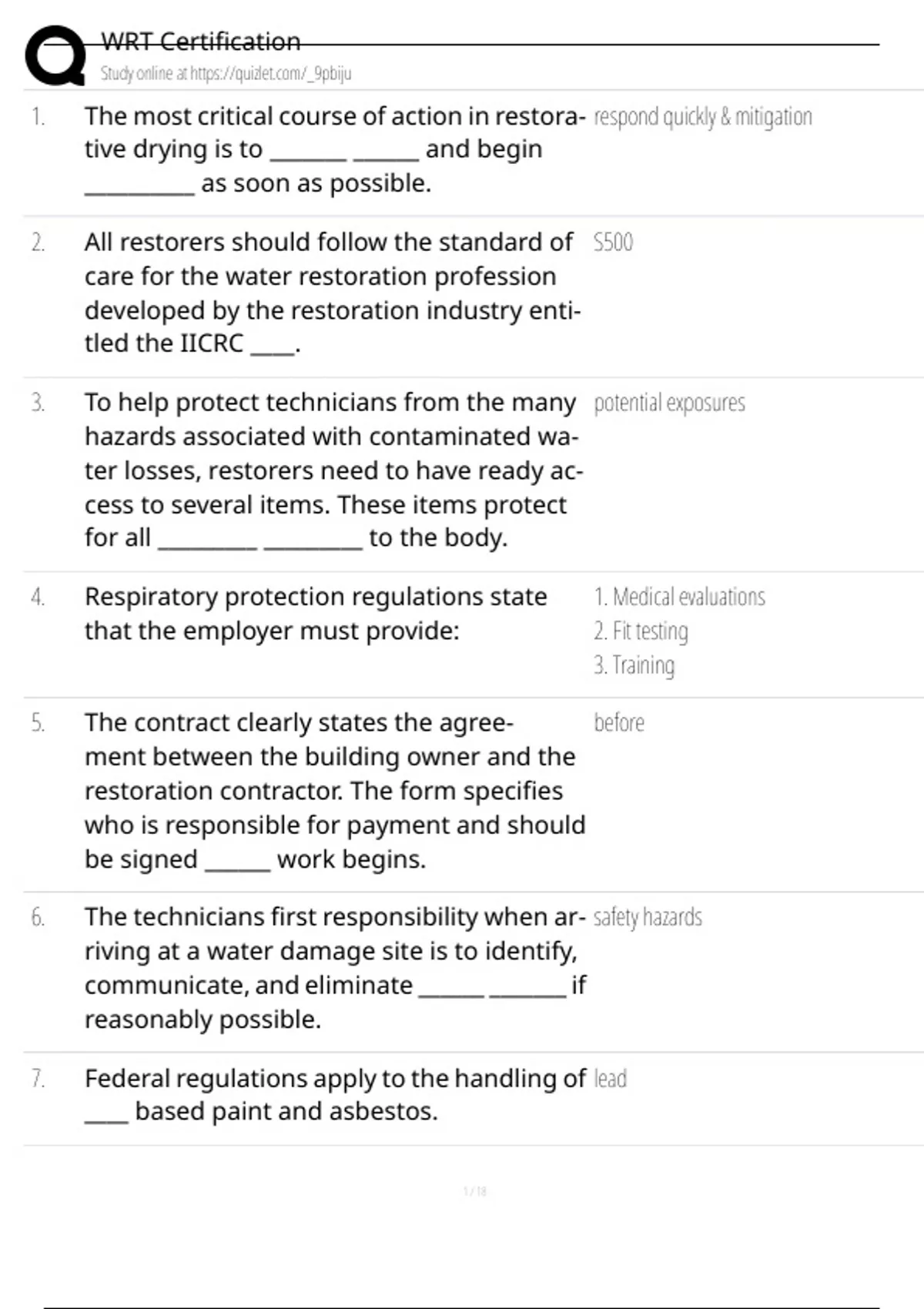Select the answer 'before'

pyautogui.click(x=619, y=723)
